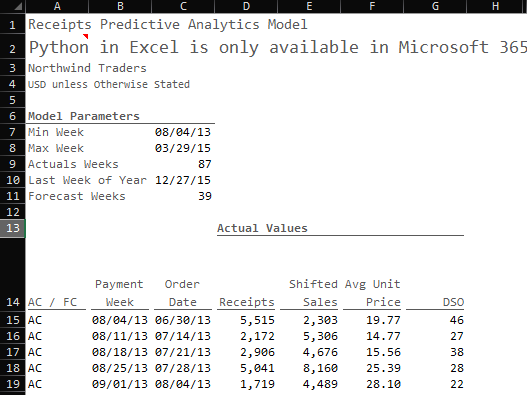Image resolution: width=527 pixels, height=395 pixels.
Task: Select row 19 header
Action: coord(12,384)
